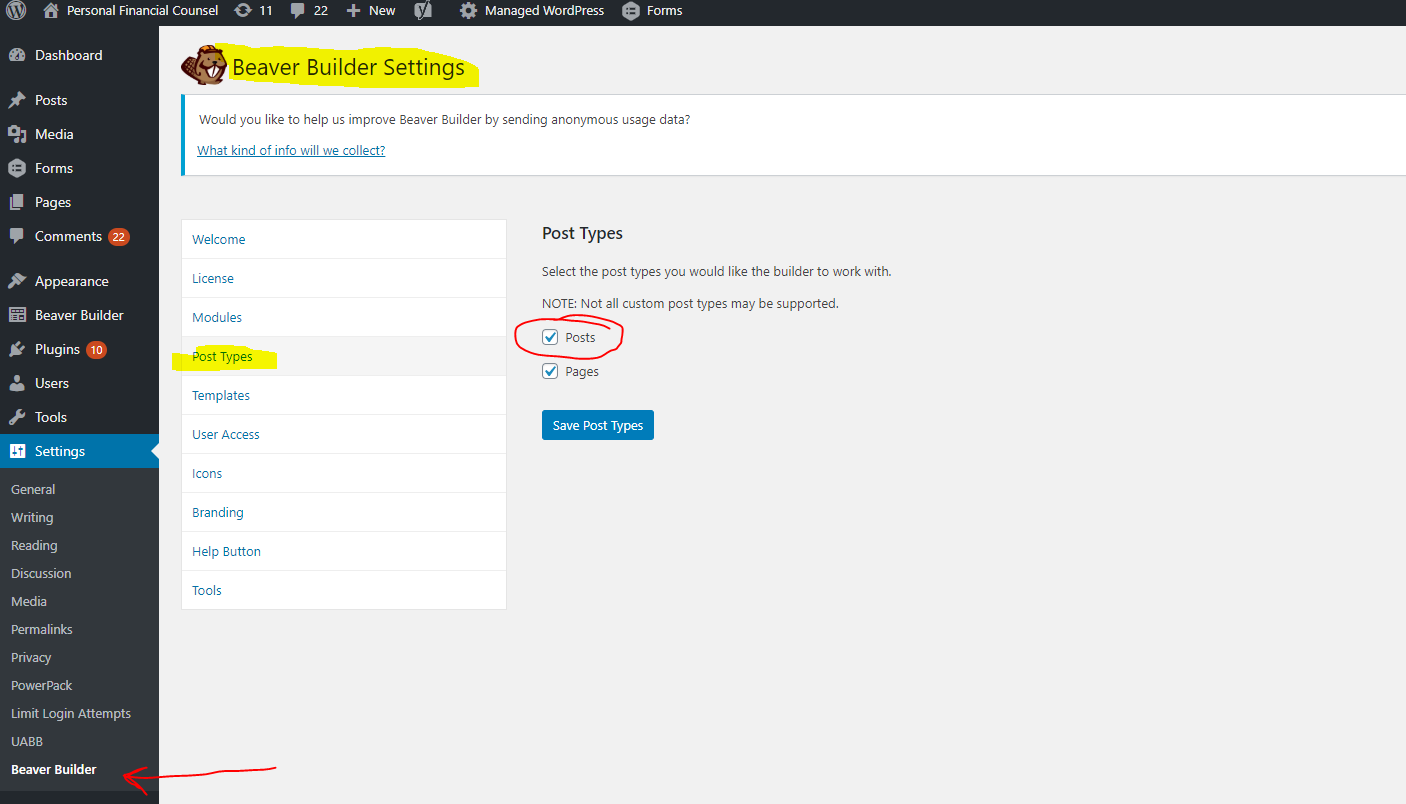
Task: Open Limit Login Attempts settings
Action: click(x=71, y=713)
